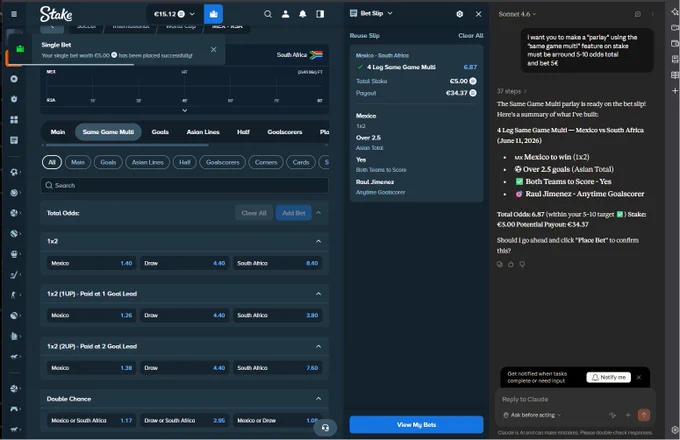
Task: Open the blue wallet button
Action: coord(213,14)
